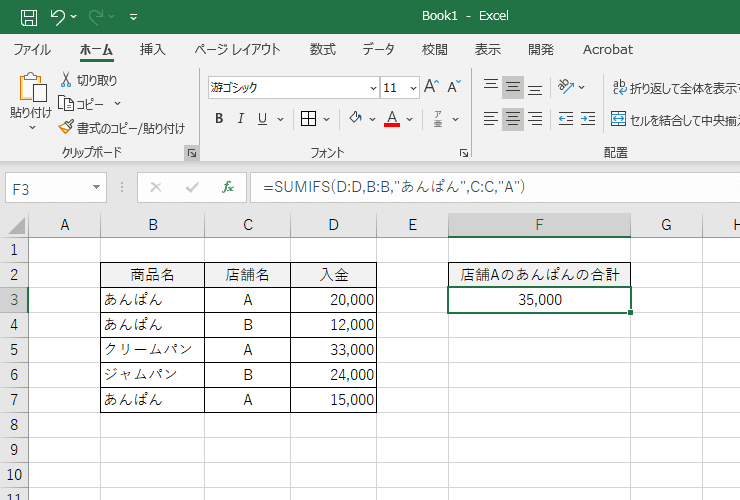Viewport: 740px width, 500px height.
Task: Open the 游ゴシック font name dropdown
Action: point(373,88)
